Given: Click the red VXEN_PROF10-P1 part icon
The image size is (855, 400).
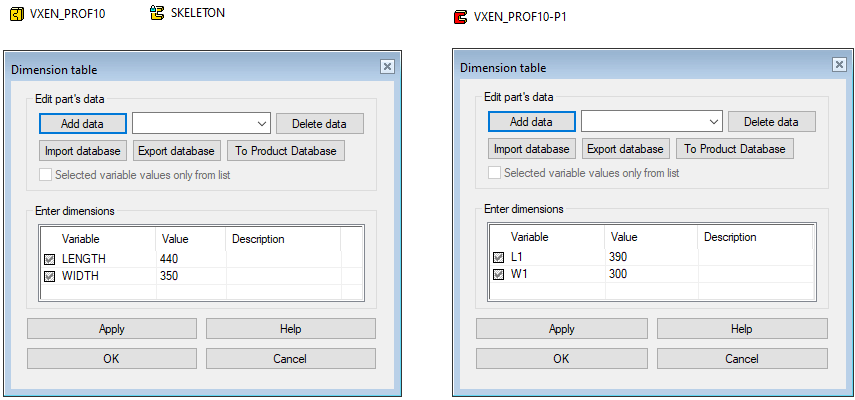Looking at the screenshot, I should [x=460, y=17].
